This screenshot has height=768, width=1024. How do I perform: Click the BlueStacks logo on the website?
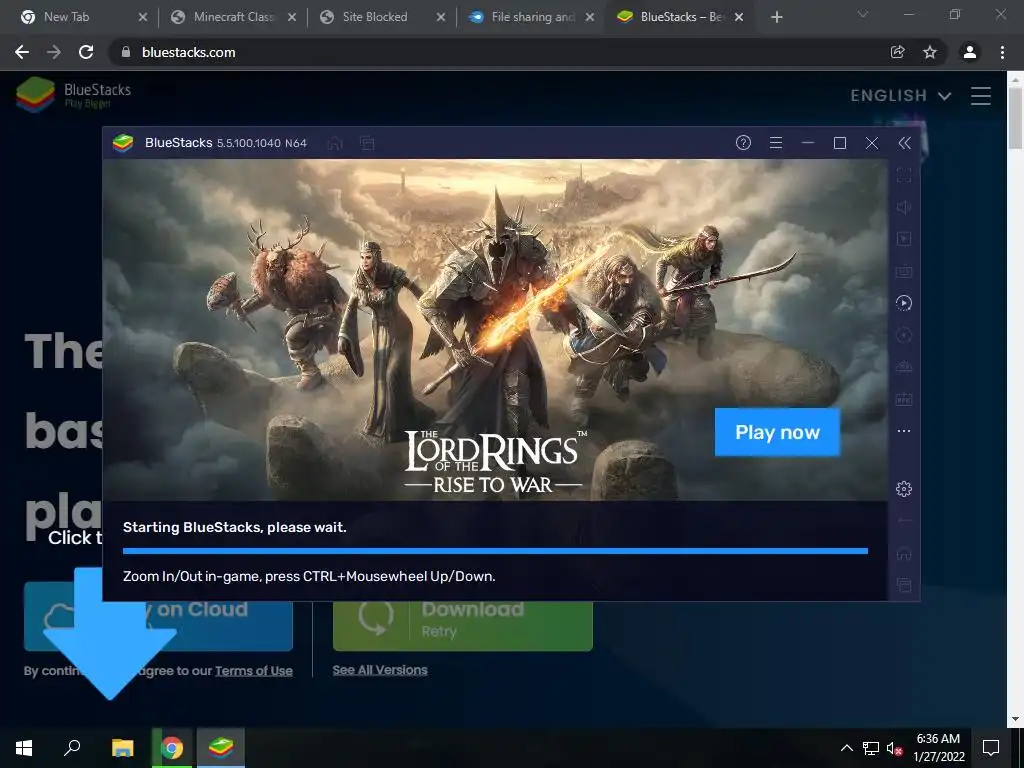tap(73, 95)
